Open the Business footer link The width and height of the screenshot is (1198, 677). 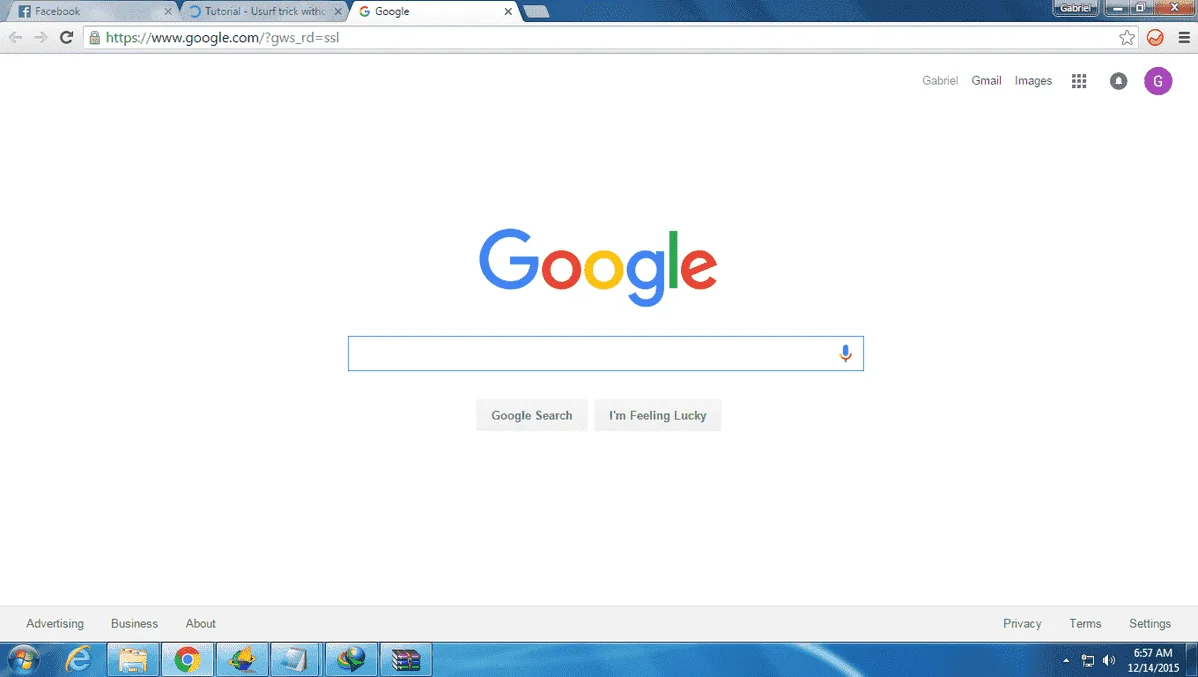tap(134, 624)
